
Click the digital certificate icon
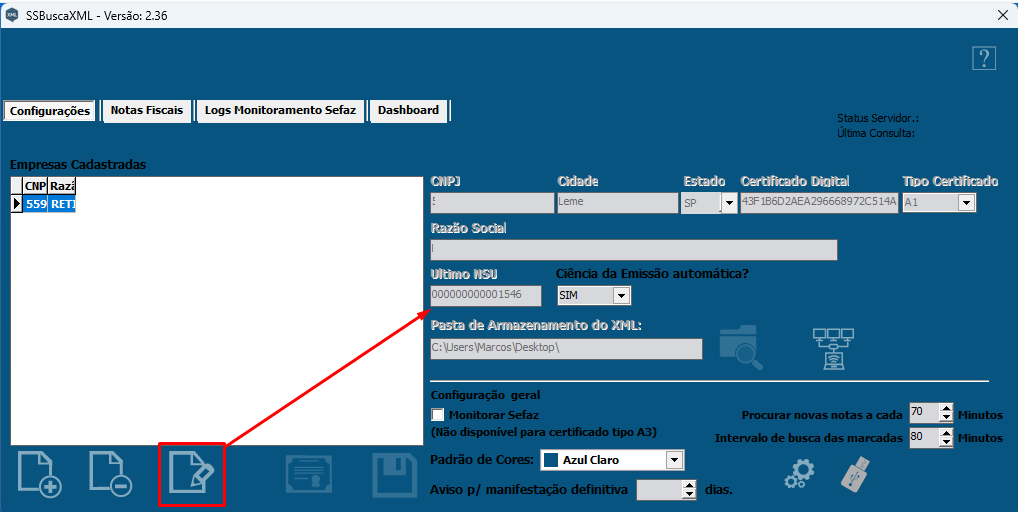(310, 474)
